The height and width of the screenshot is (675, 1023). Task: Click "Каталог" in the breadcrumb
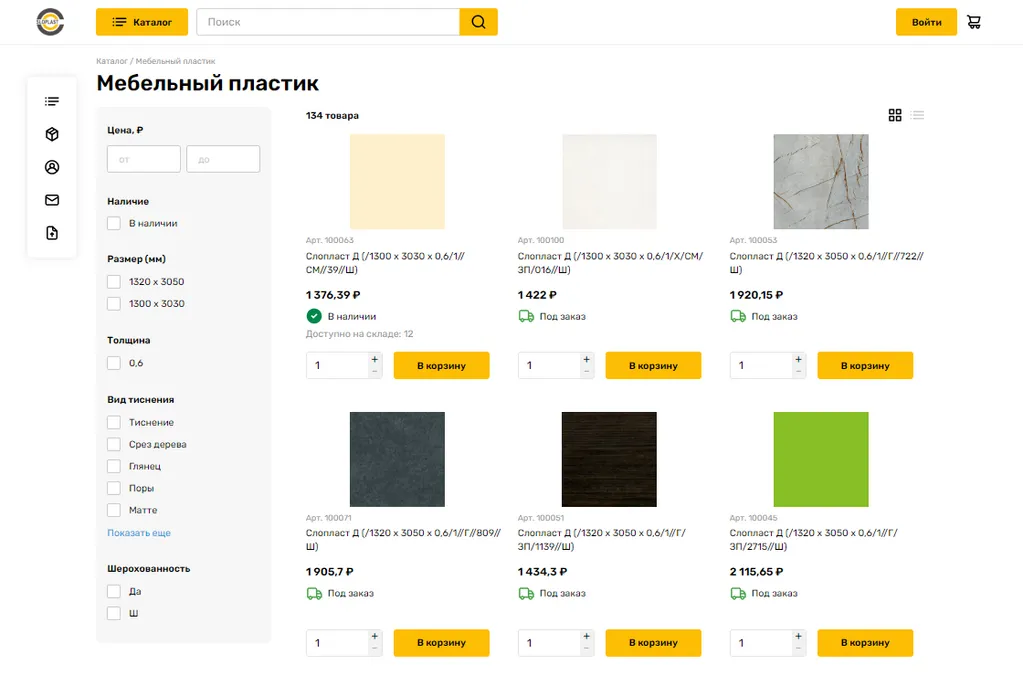(111, 61)
